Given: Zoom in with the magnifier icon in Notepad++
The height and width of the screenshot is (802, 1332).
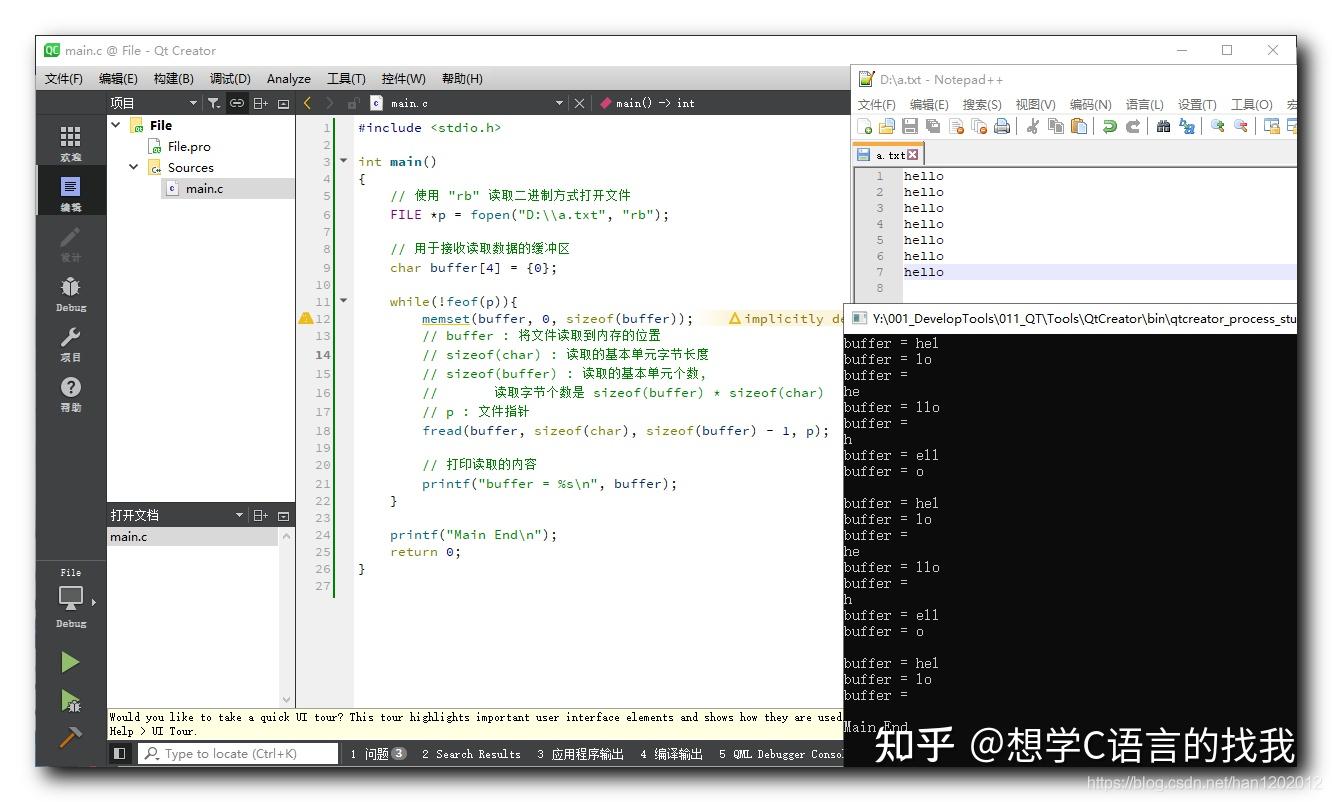Looking at the screenshot, I should (1219, 125).
